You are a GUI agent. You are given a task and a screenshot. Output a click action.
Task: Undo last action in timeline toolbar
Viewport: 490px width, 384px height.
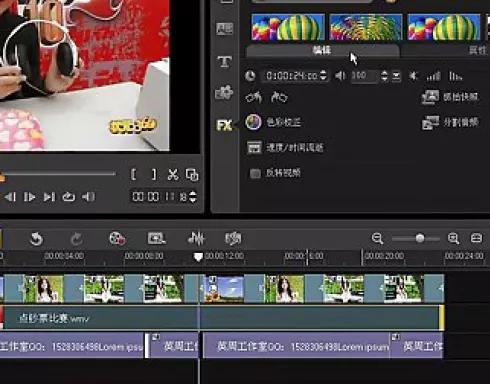pos(37,239)
